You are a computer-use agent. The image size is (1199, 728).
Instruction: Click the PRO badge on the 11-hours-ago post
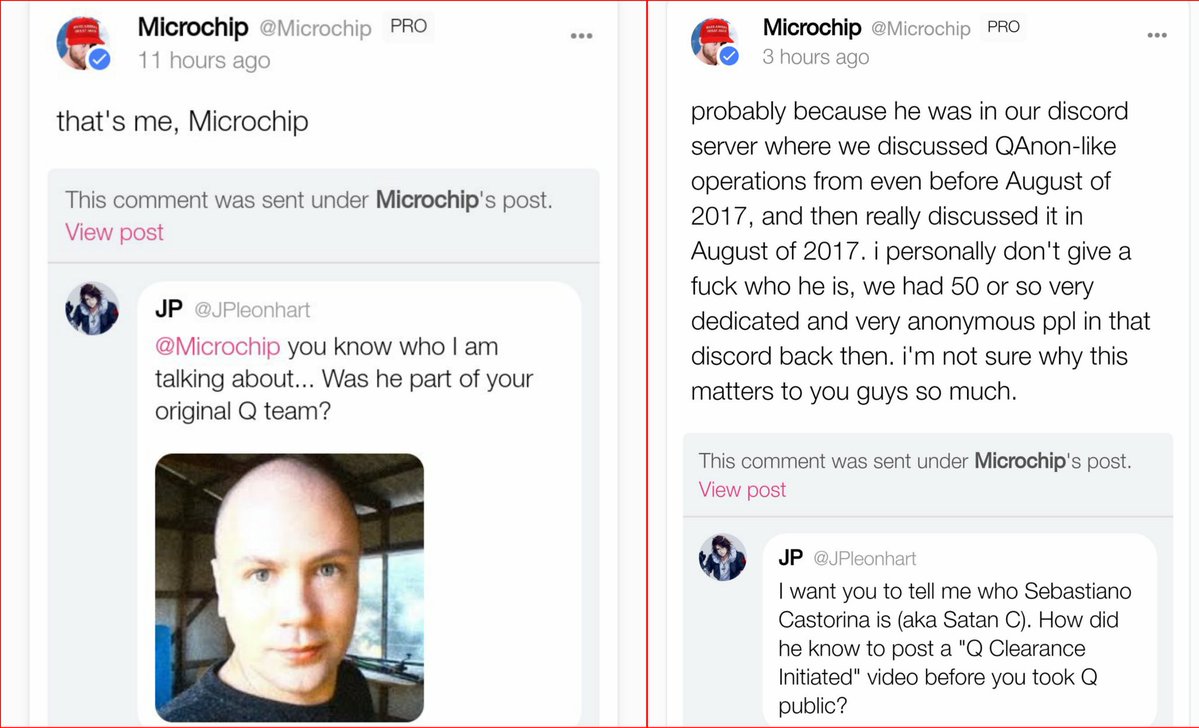[408, 27]
